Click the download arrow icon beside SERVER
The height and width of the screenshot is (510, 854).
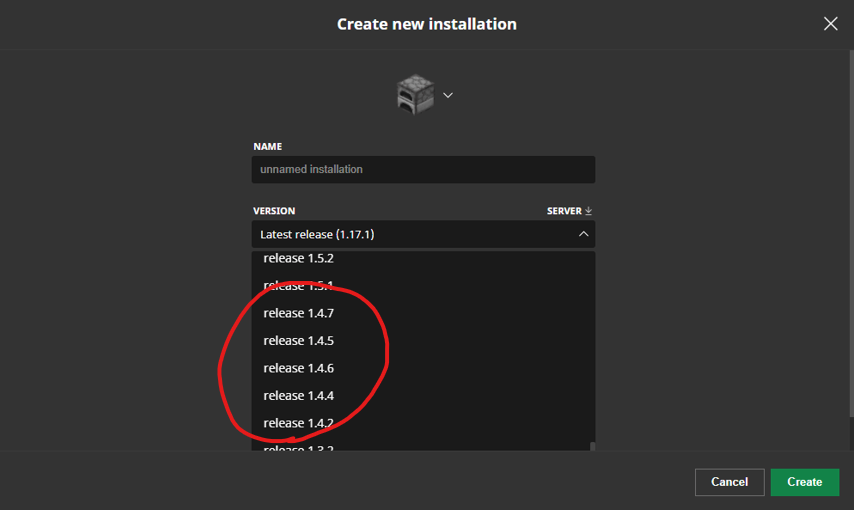(588, 211)
